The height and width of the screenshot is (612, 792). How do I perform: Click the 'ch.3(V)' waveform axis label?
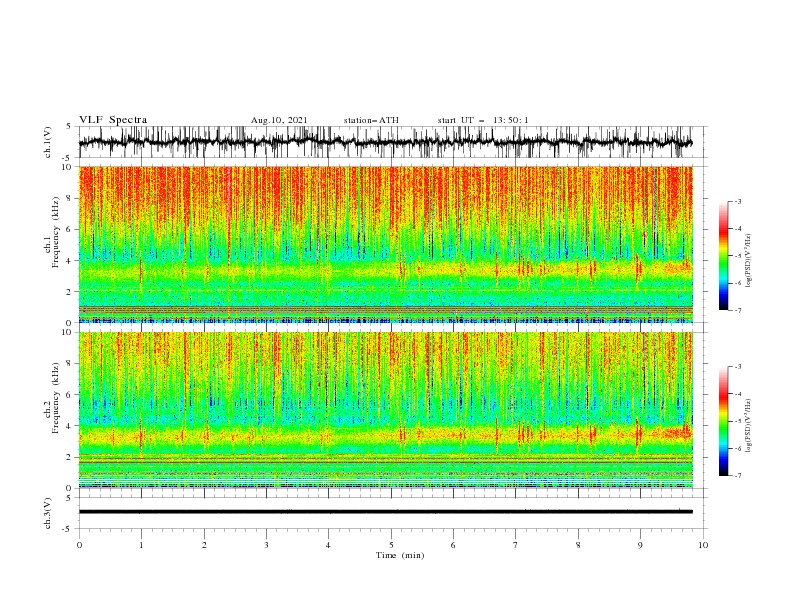click(48, 513)
